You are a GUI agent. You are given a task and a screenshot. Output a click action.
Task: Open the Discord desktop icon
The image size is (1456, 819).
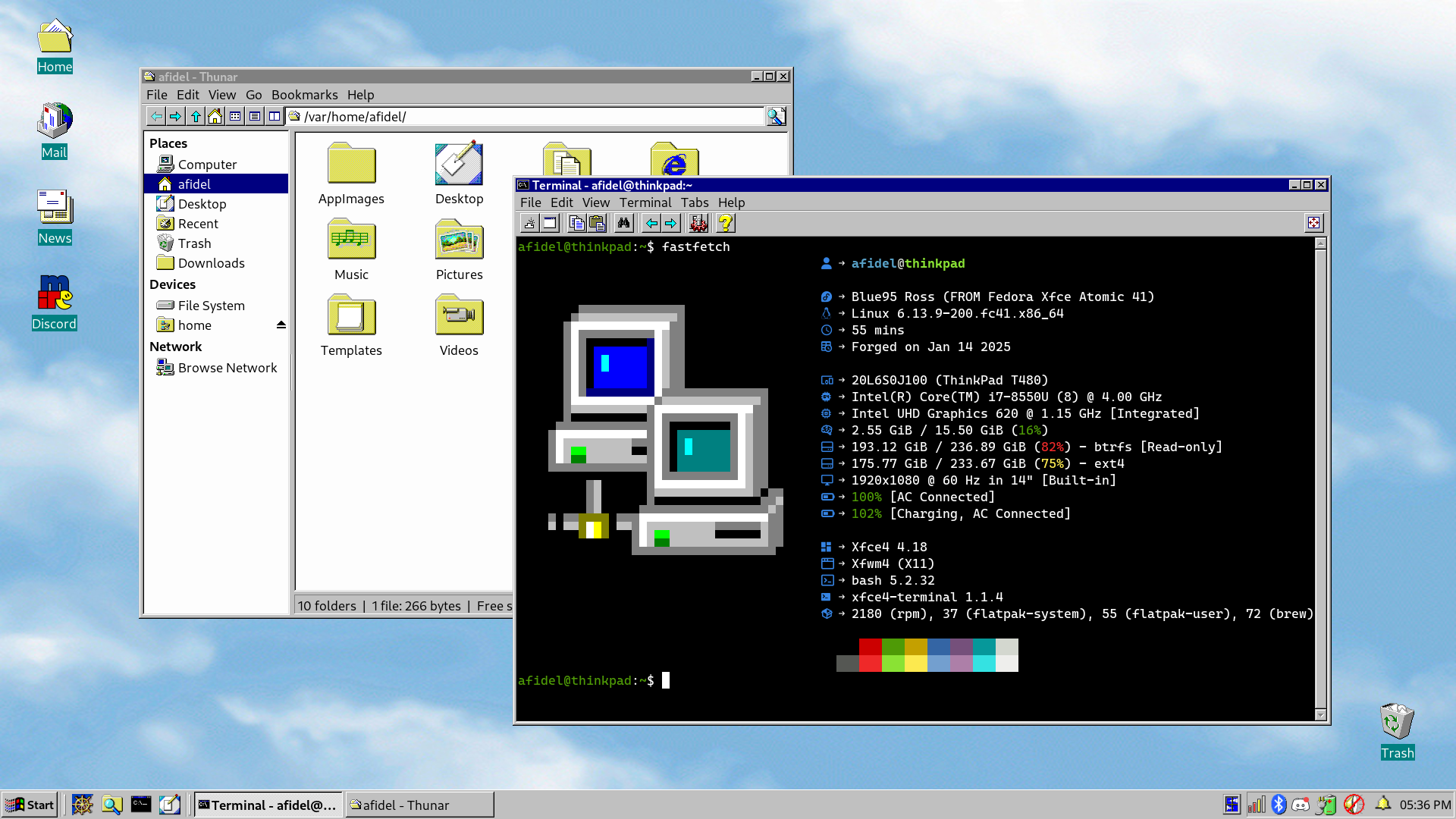point(55,303)
